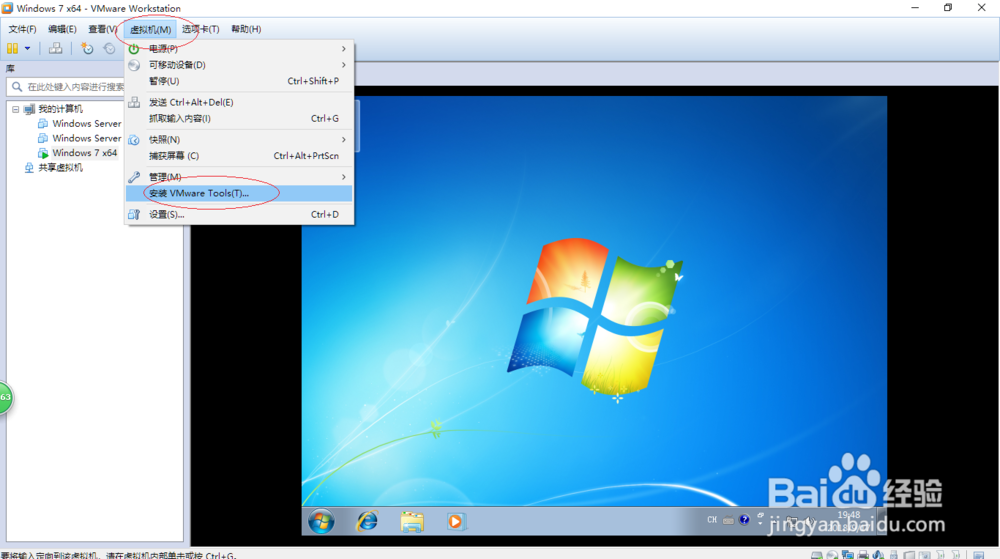This screenshot has height=559, width=1000.
Task: Collapse the 我的计算机 tree node
Action: [x=16, y=109]
